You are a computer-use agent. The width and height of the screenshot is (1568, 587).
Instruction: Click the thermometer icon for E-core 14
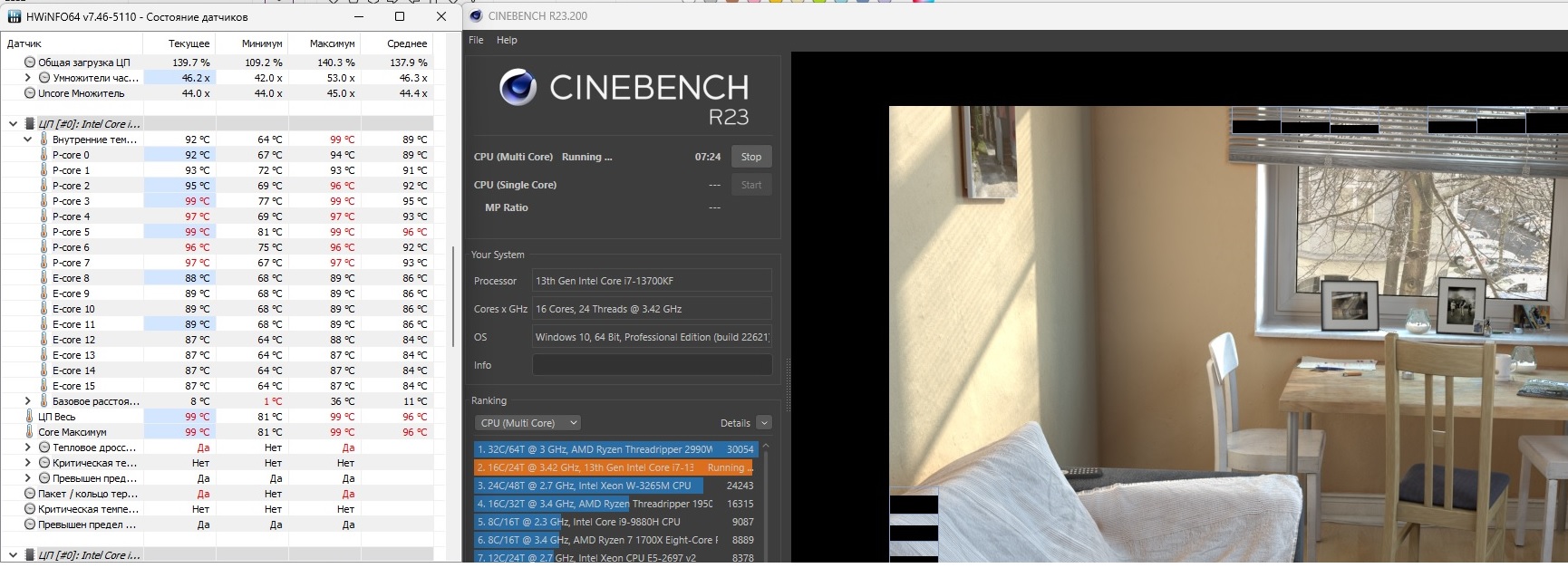click(44, 370)
